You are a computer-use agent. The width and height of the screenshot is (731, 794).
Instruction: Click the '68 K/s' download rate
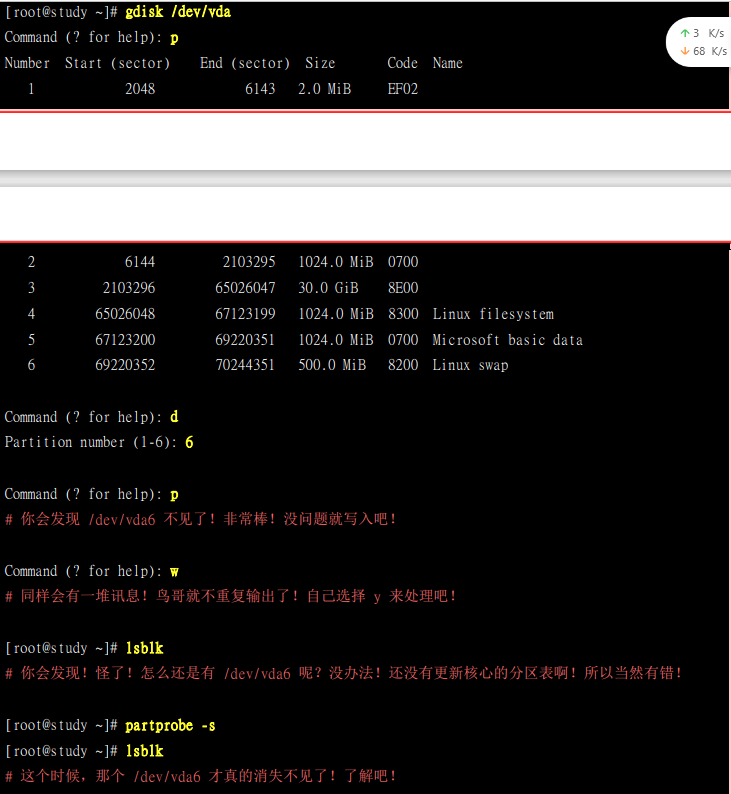(710, 51)
